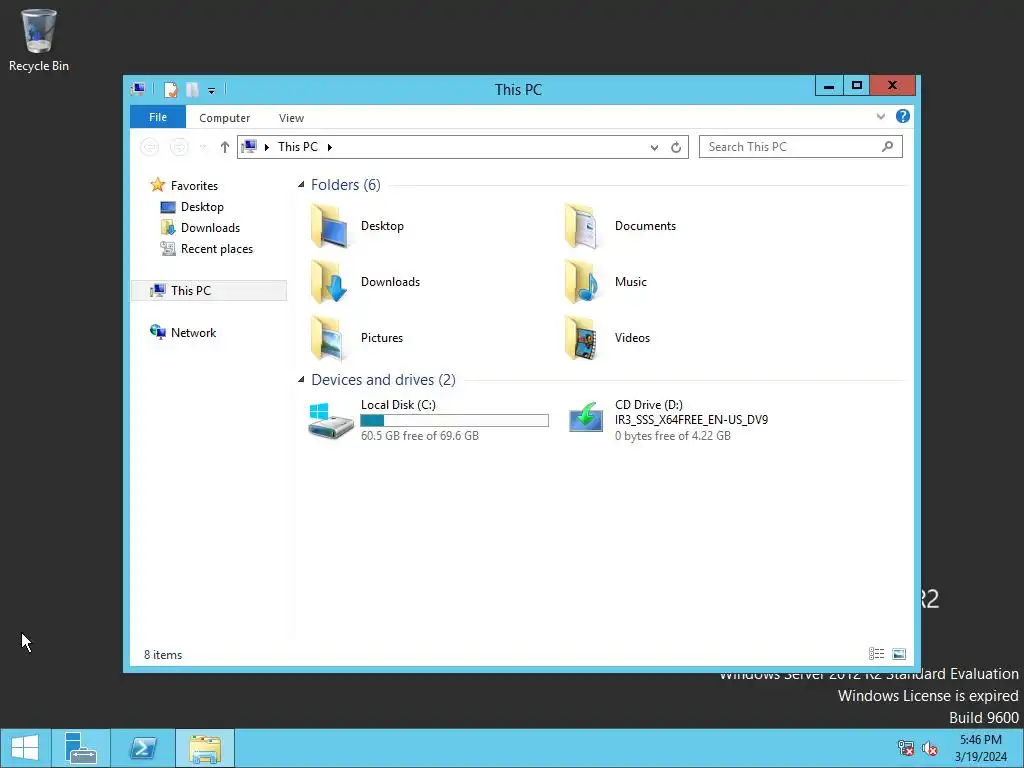
Task: Open the Music folder icon
Action: [583, 281]
